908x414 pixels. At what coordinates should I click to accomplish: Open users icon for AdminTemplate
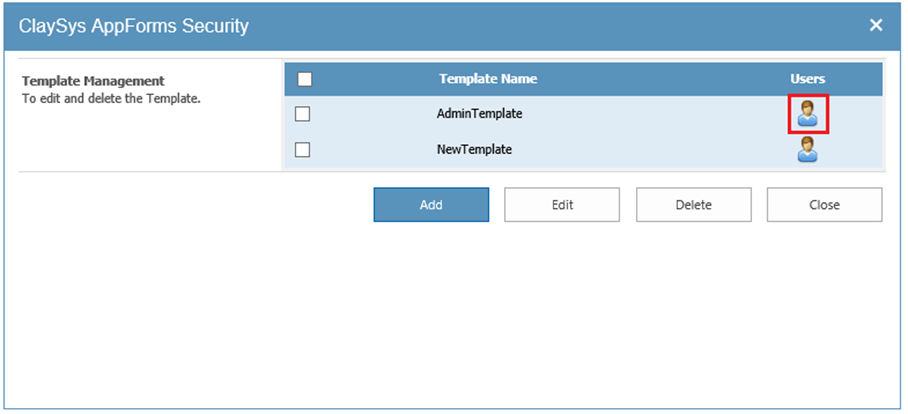click(x=808, y=114)
